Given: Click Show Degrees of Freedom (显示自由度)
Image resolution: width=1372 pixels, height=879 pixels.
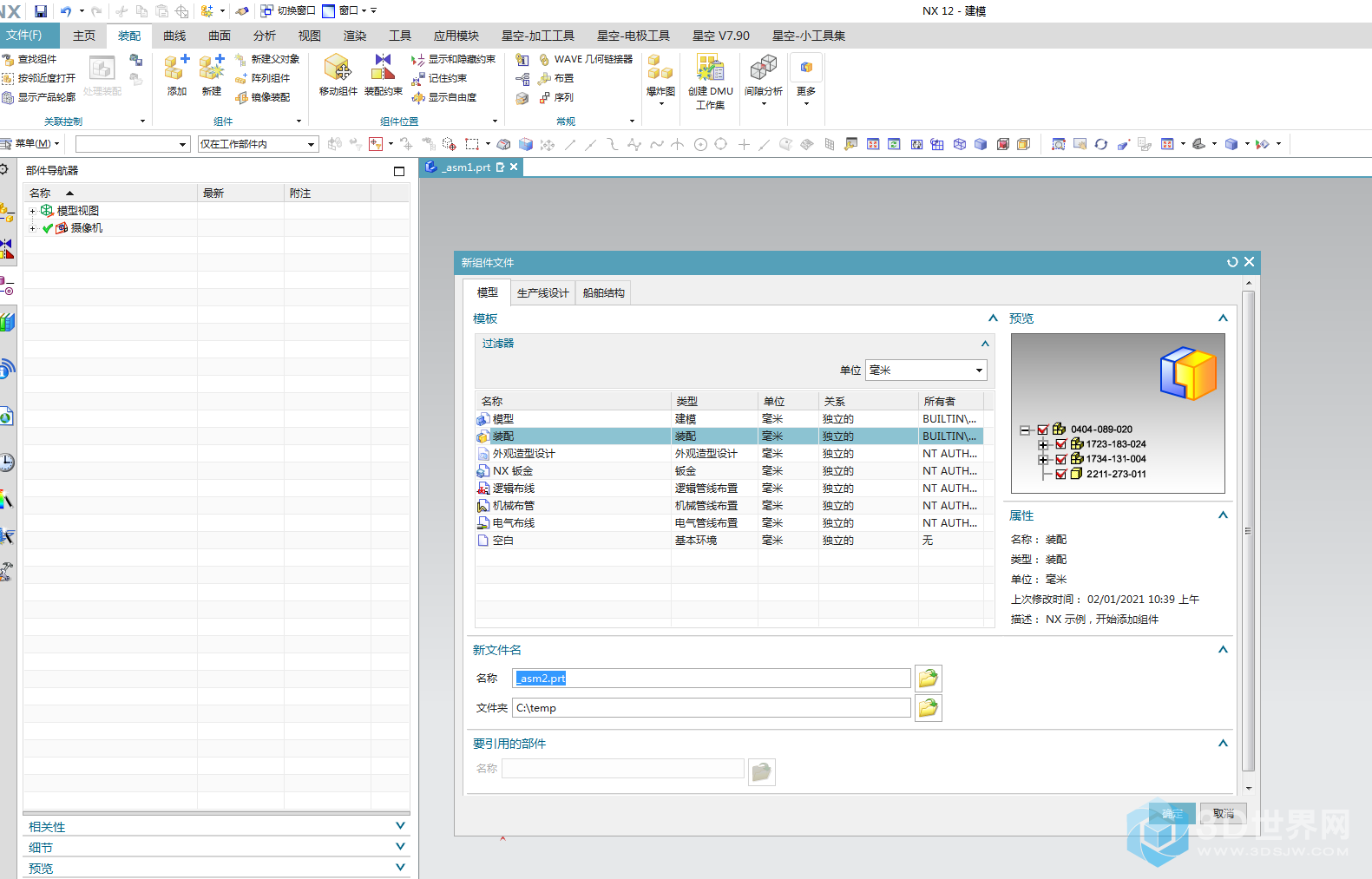Looking at the screenshot, I should (x=444, y=97).
